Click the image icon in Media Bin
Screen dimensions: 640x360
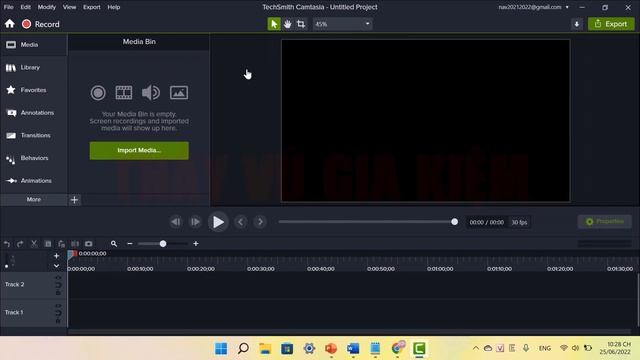179,93
